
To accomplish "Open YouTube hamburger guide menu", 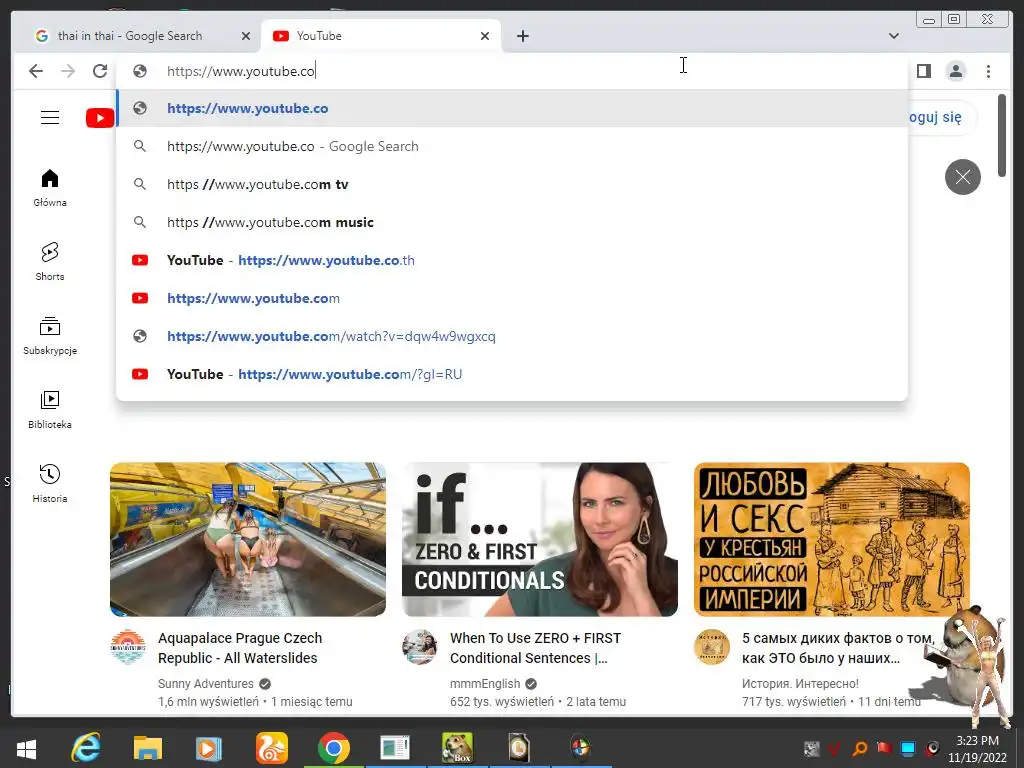I will (50, 118).
